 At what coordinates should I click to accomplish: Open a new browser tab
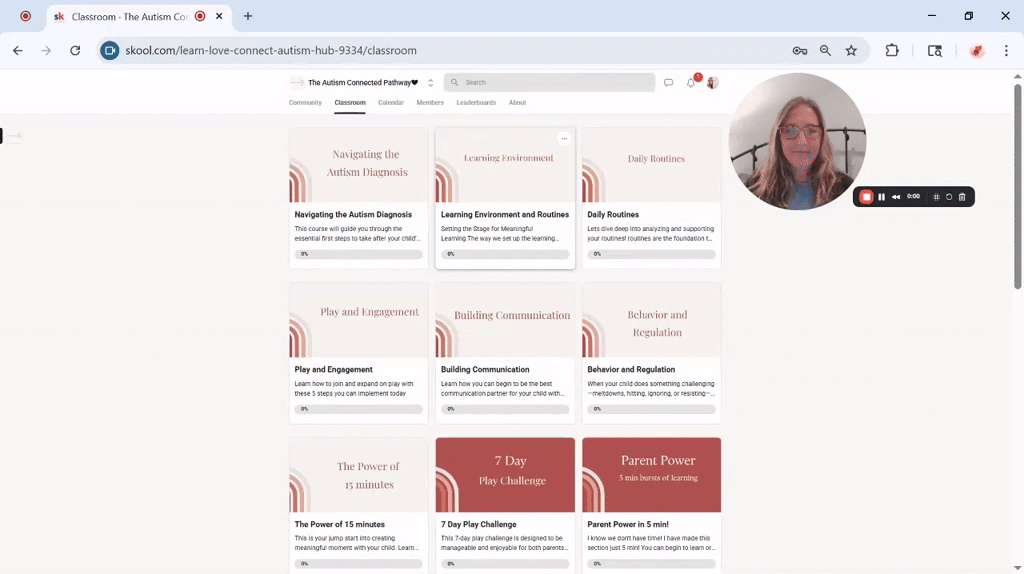point(248,16)
